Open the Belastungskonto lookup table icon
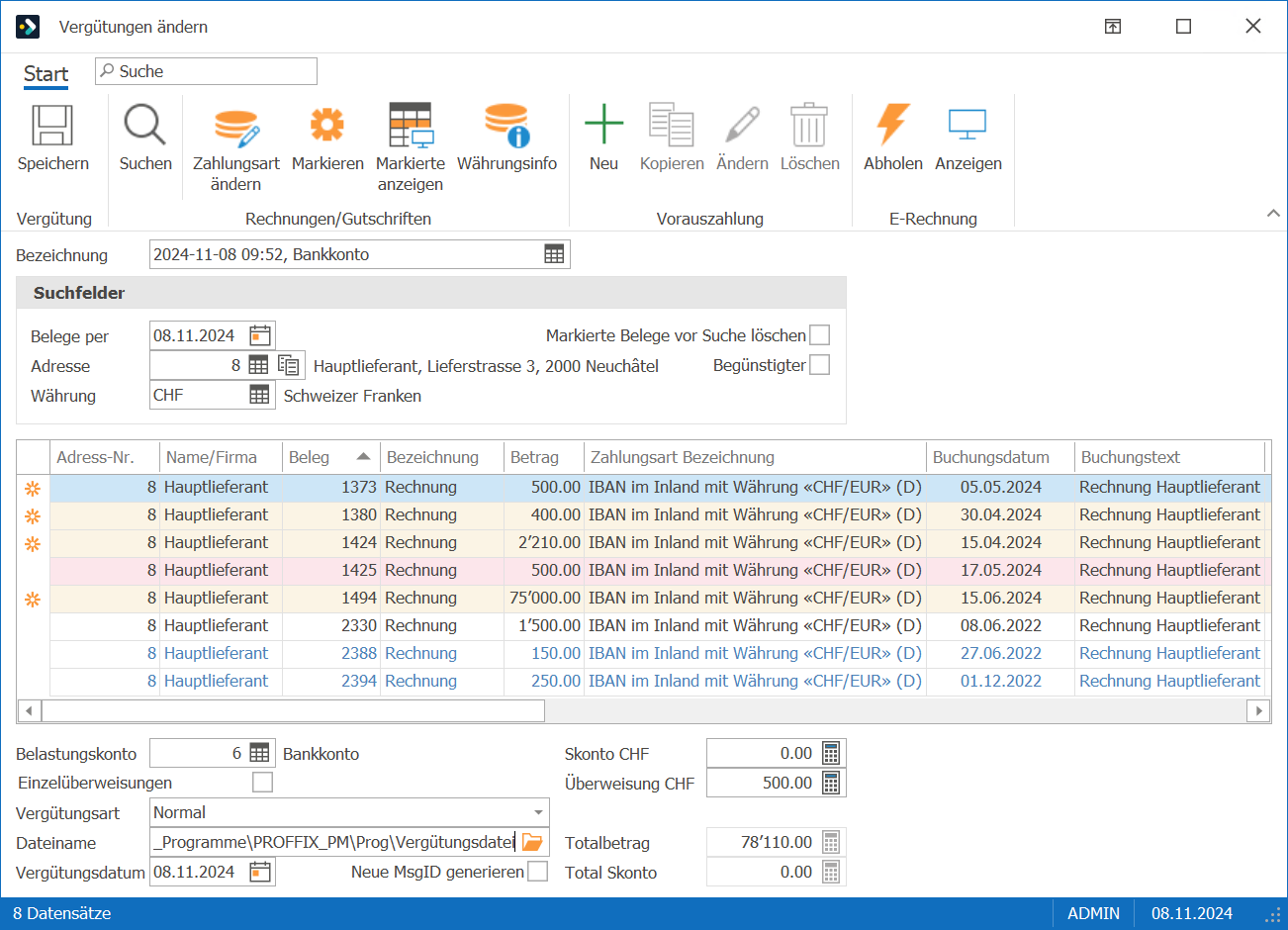Image resolution: width=1288 pixels, height=930 pixels. (259, 753)
